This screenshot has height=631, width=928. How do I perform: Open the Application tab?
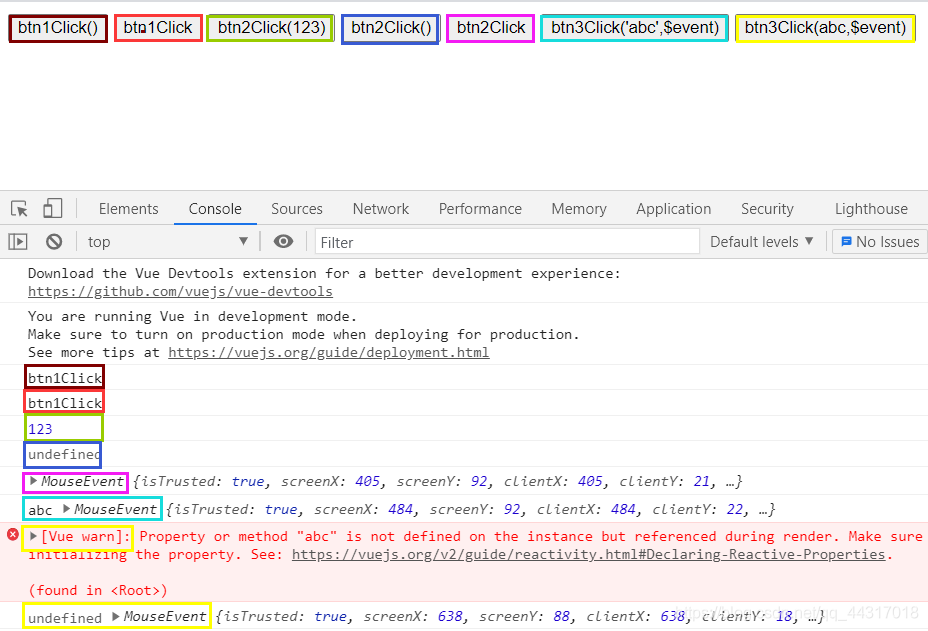coord(674,209)
